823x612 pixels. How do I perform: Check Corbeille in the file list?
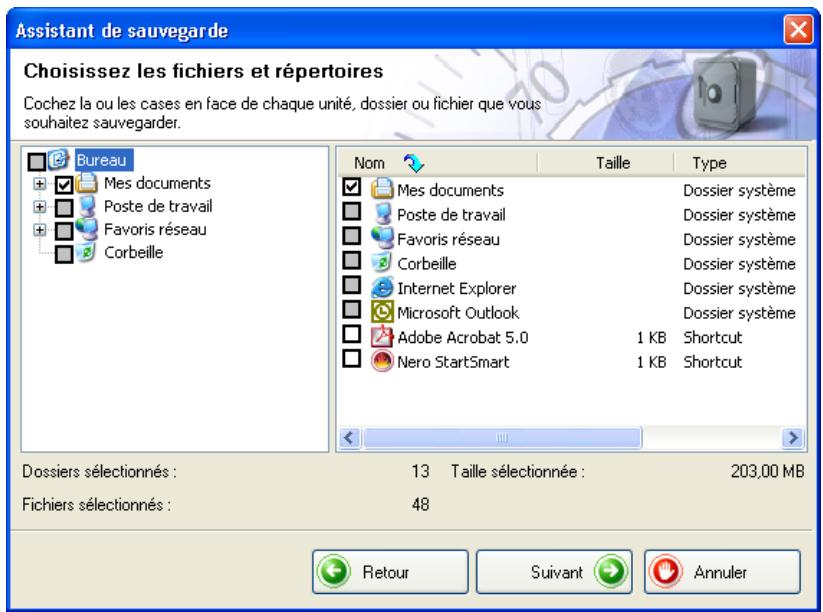click(352, 260)
